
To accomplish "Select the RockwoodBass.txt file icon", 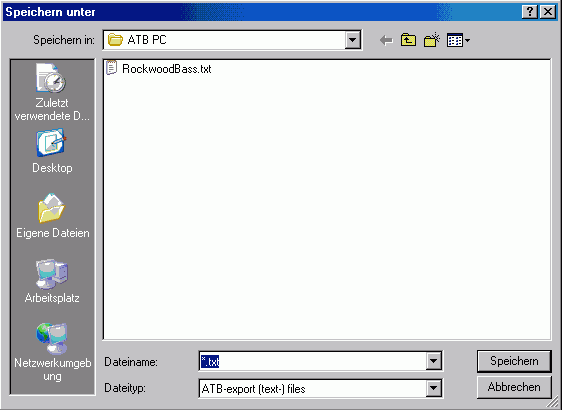I will [x=111, y=68].
